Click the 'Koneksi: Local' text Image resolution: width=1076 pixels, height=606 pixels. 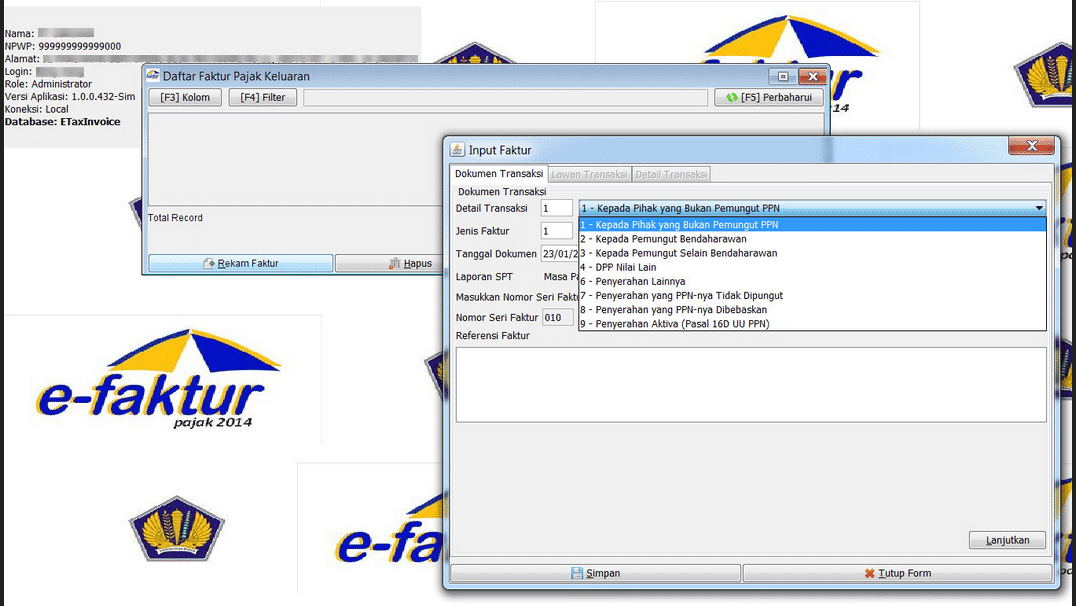pyautogui.click(x=36, y=109)
